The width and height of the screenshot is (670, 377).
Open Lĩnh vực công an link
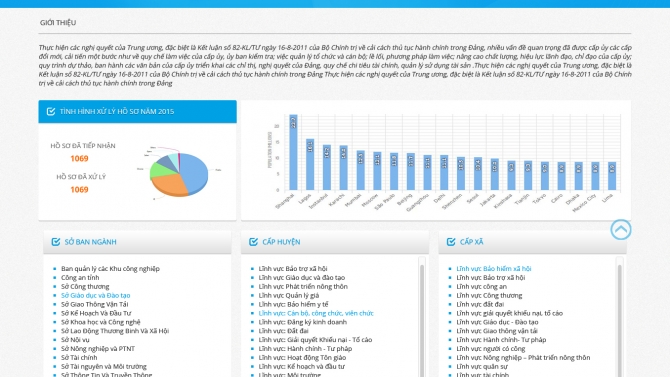[x=482, y=287]
